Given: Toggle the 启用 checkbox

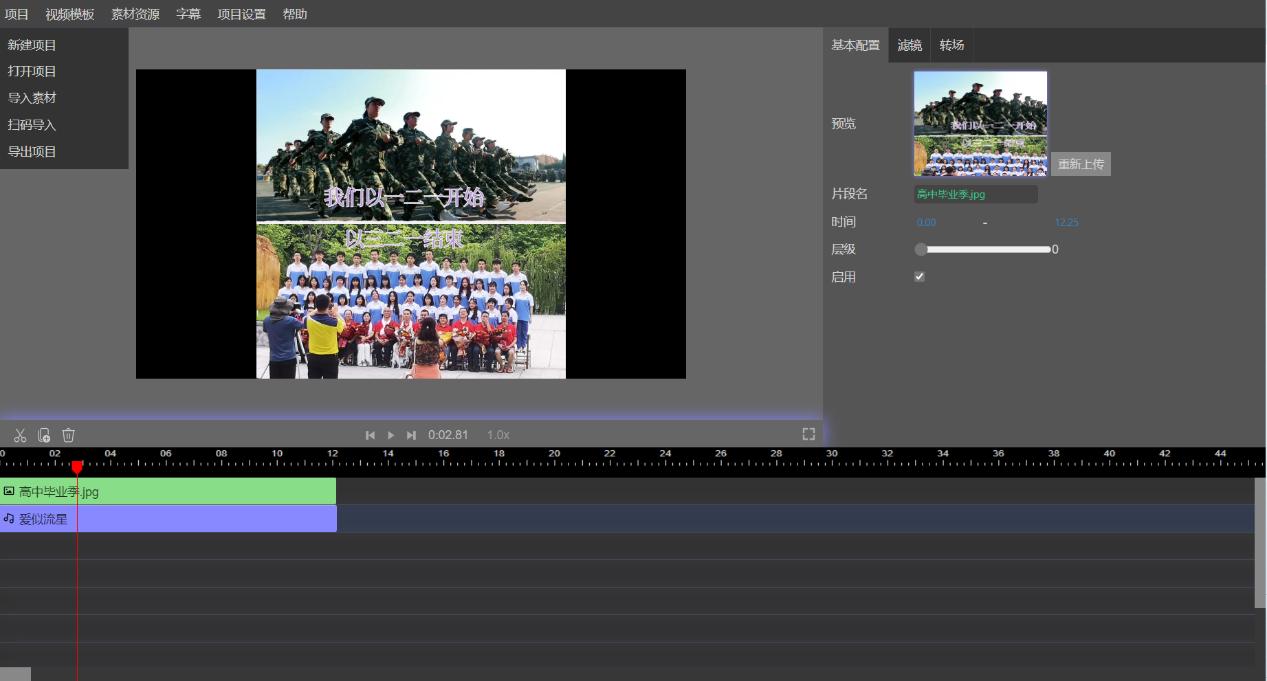Looking at the screenshot, I should click(x=920, y=277).
